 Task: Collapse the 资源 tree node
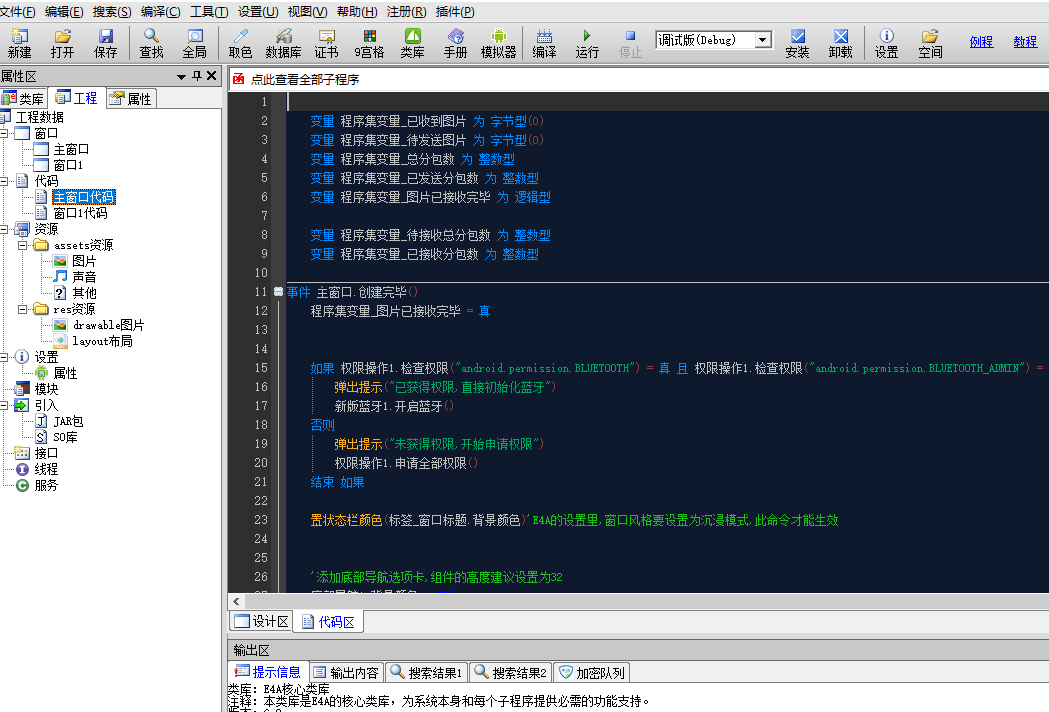[x=4, y=229]
